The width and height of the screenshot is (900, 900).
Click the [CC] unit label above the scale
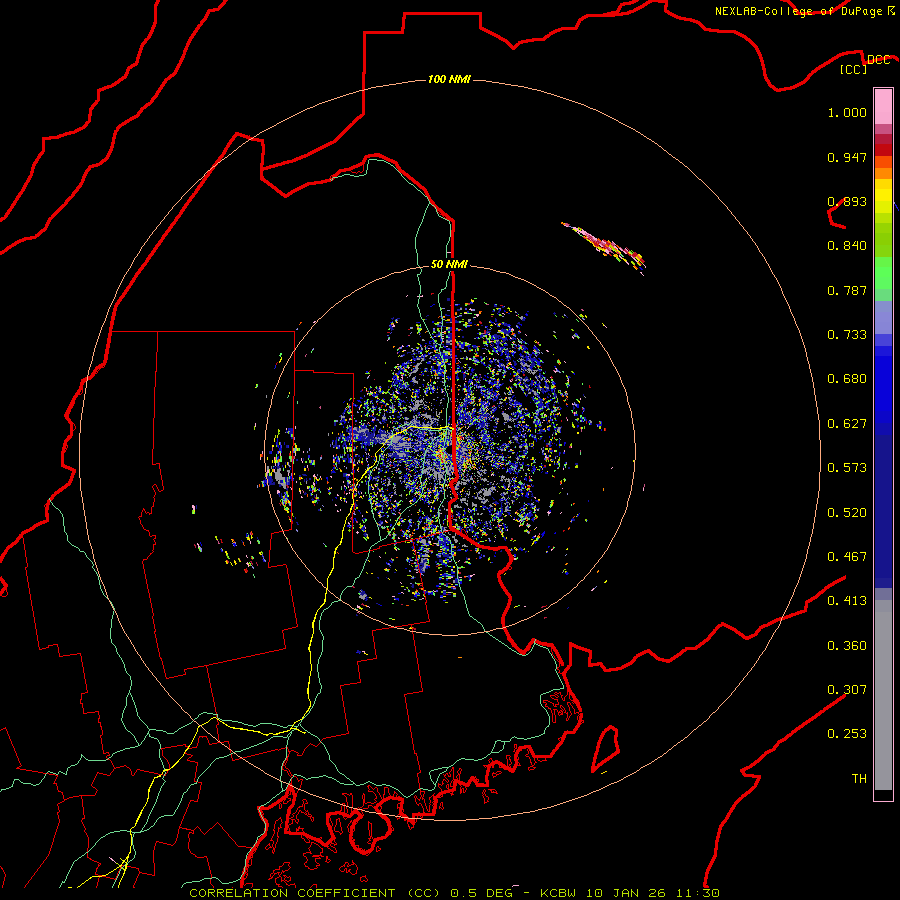(854, 69)
